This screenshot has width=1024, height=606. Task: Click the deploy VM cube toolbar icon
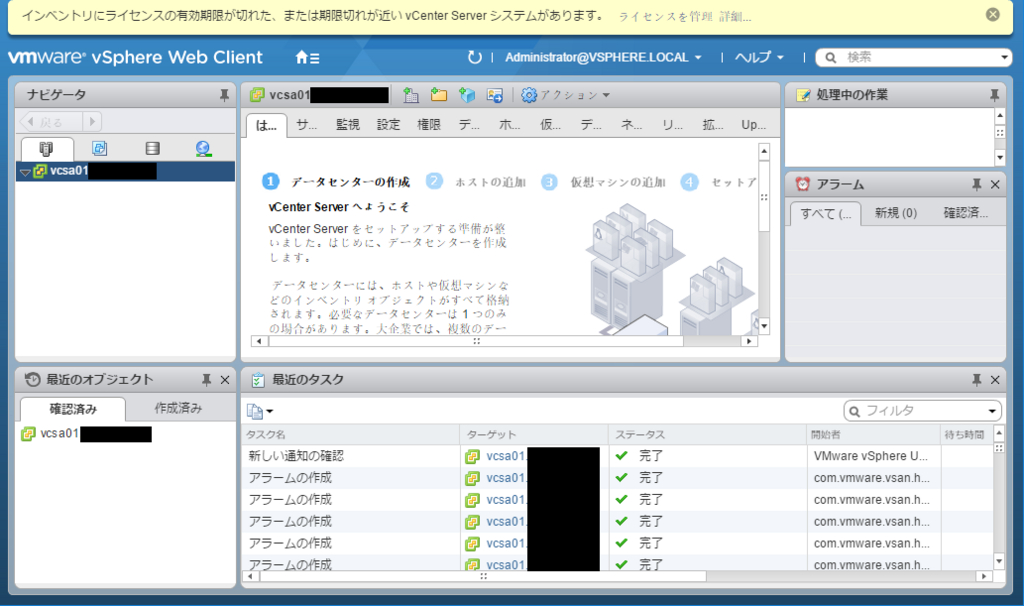[467, 95]
